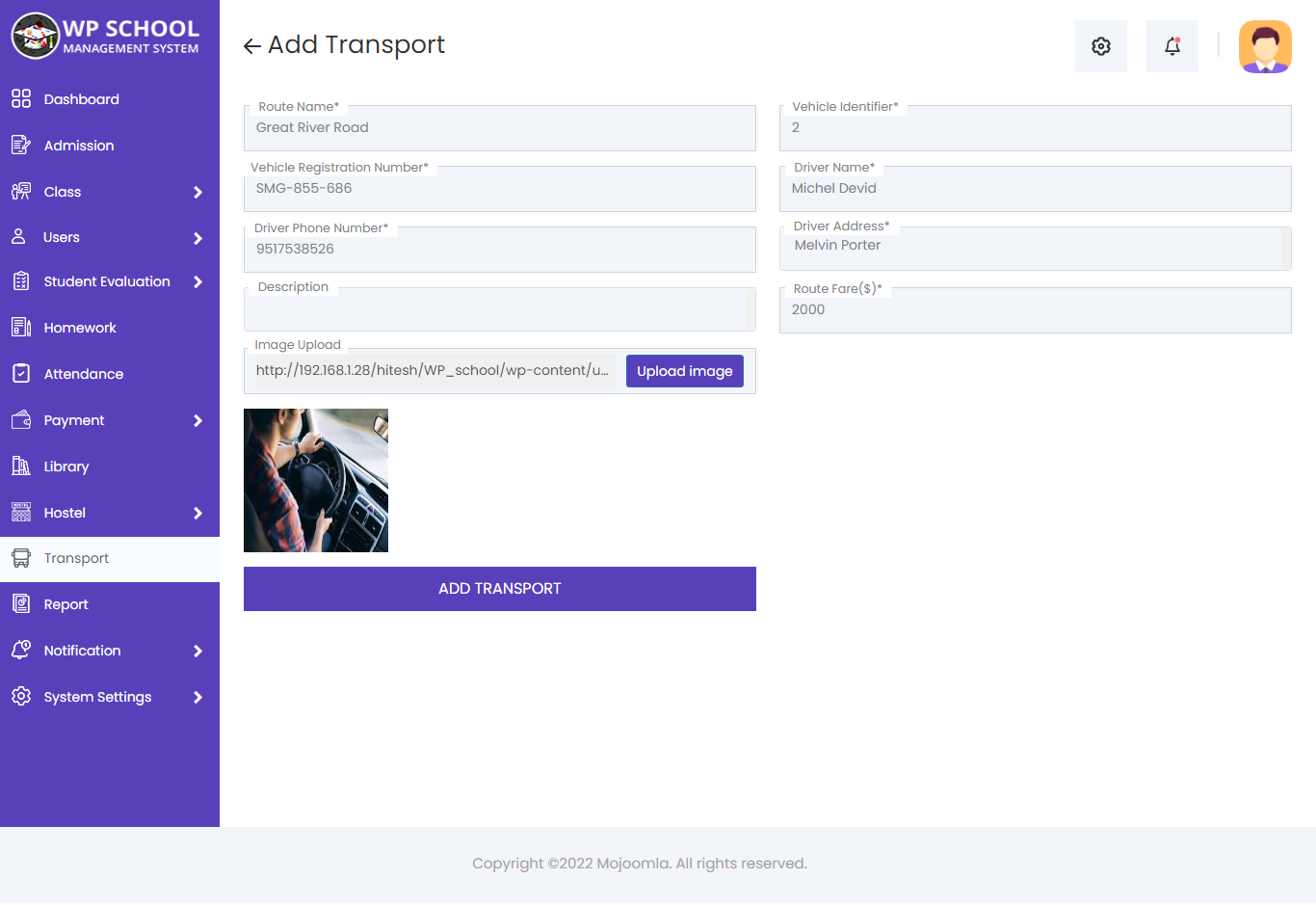
Task: Expand the Student Evaluation submenu arrow
Action: tap(197, 281)
